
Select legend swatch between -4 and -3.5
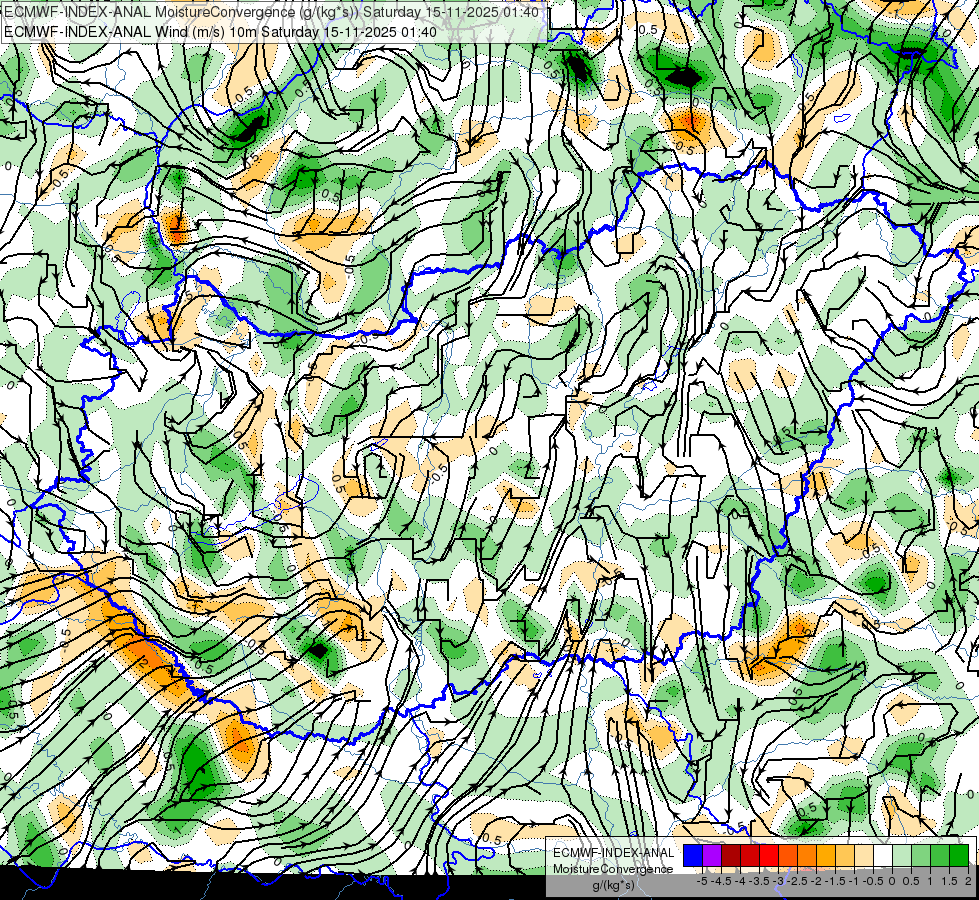pos(750,855)
